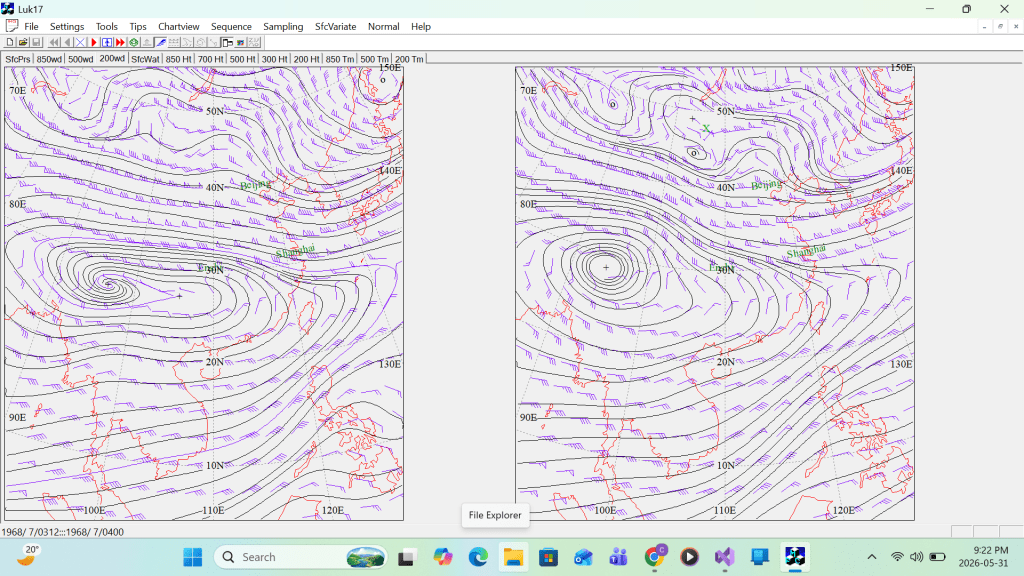This screenshot has height=576, width=1024.
Task: Switch to the 200 Tm tab
Action: pos(409,59)
